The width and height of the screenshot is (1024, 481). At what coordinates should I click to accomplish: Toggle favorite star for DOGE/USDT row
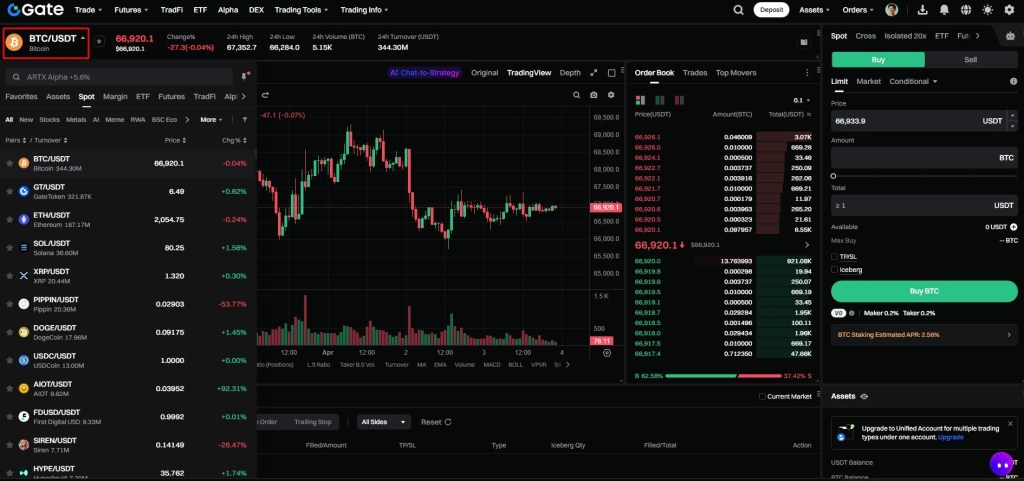click(x=9, y=332)
